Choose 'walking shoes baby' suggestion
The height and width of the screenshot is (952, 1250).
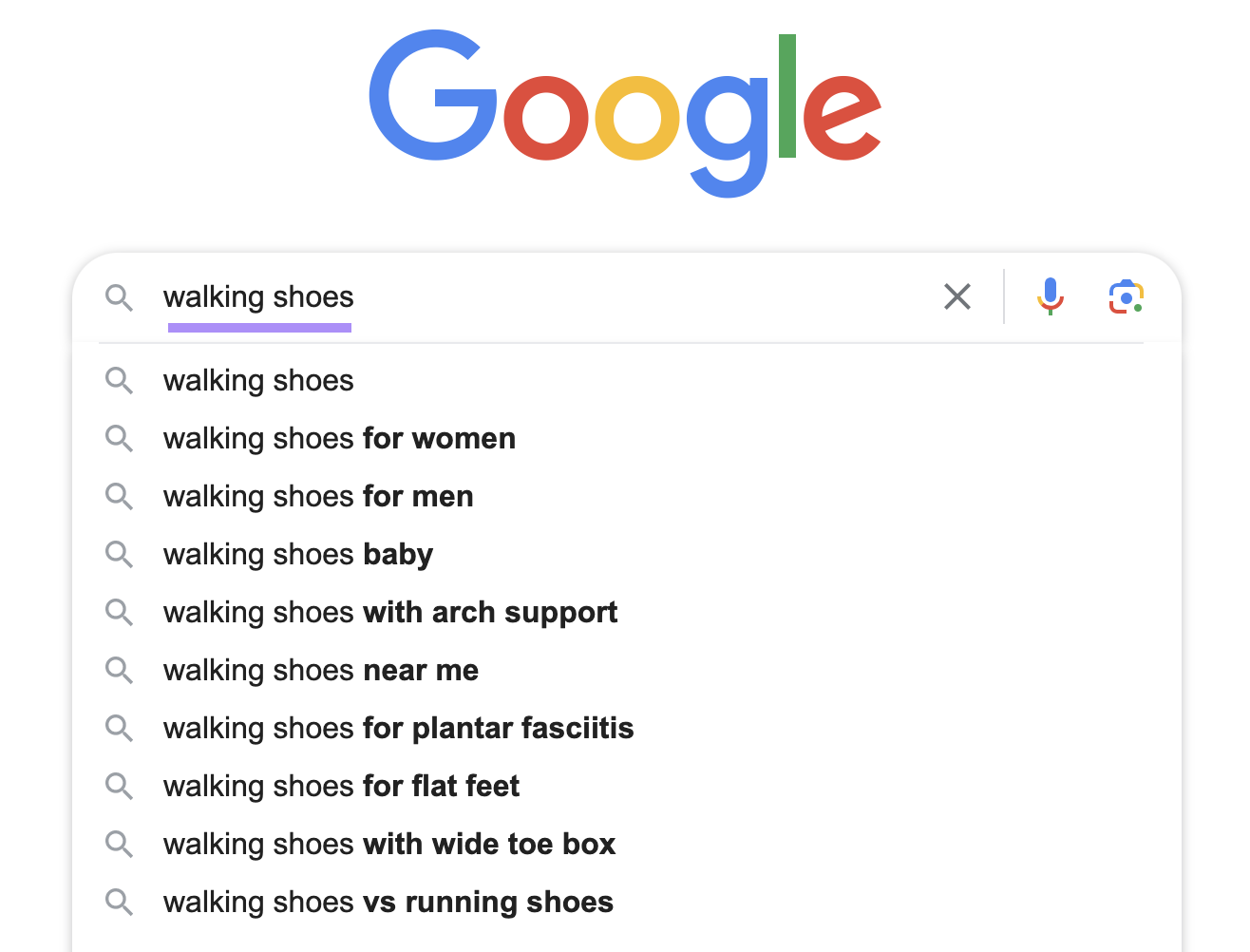[x=297, y=554]
